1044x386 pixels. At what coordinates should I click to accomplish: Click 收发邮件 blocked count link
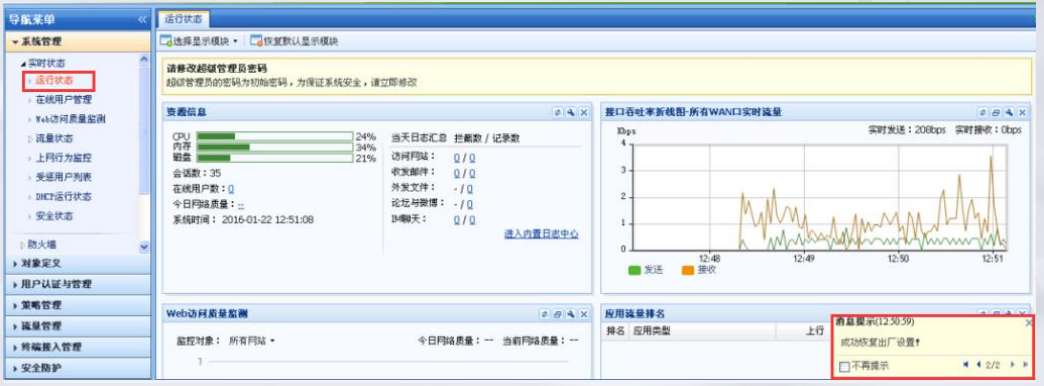pos(457,173)
